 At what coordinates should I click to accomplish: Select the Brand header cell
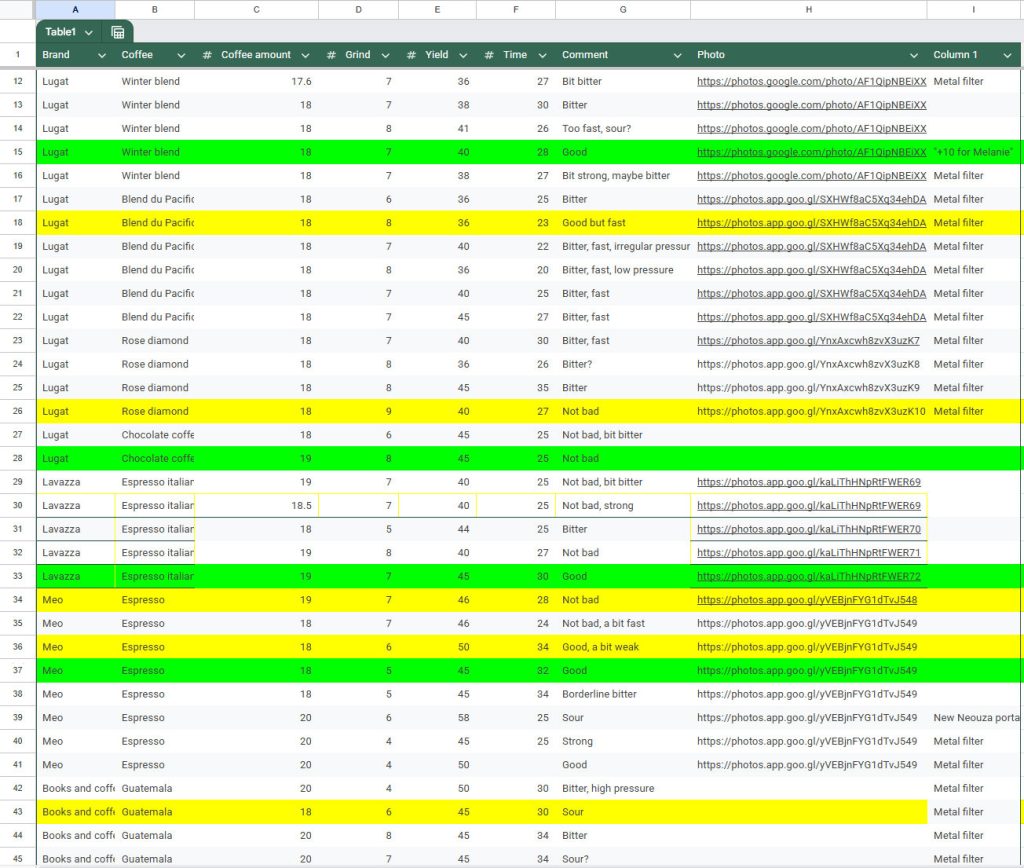click(76, 55)
